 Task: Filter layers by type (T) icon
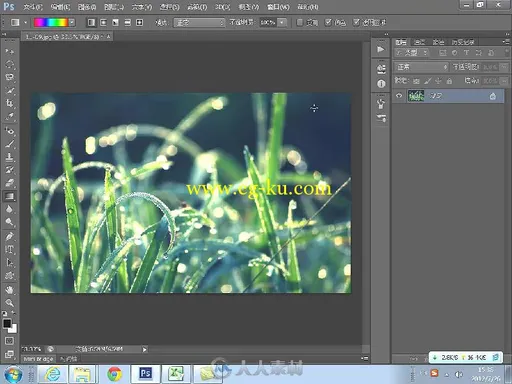click(466, 53)
